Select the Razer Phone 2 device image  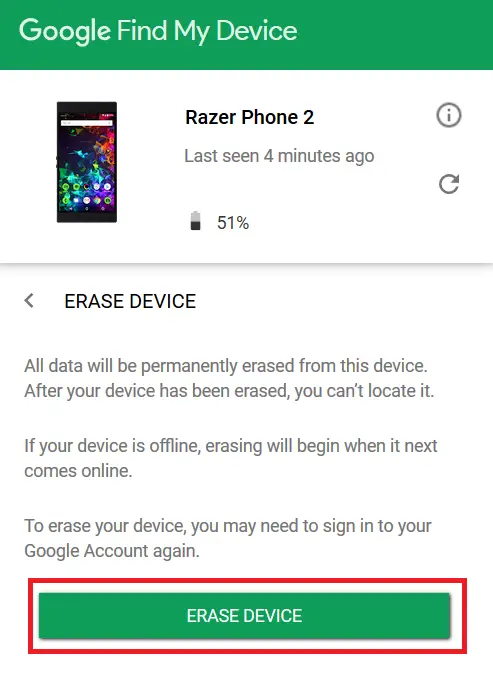pos(87,162)
